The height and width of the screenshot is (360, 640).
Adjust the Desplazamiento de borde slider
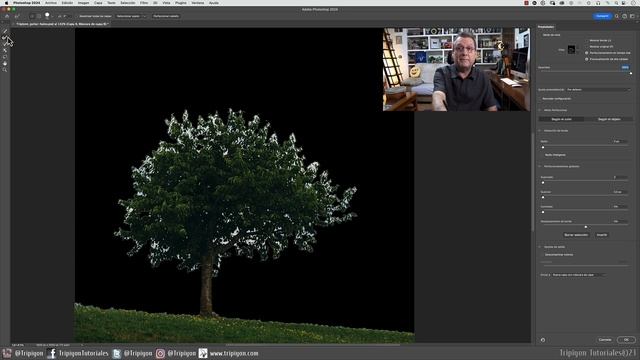coord(586,227)
